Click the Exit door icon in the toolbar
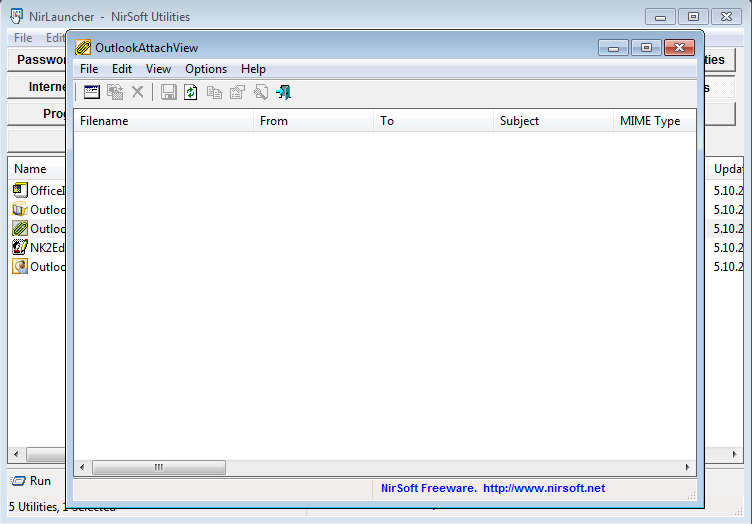Image resolution: width=752 pixels, height=524 pixels. [284, 92]
